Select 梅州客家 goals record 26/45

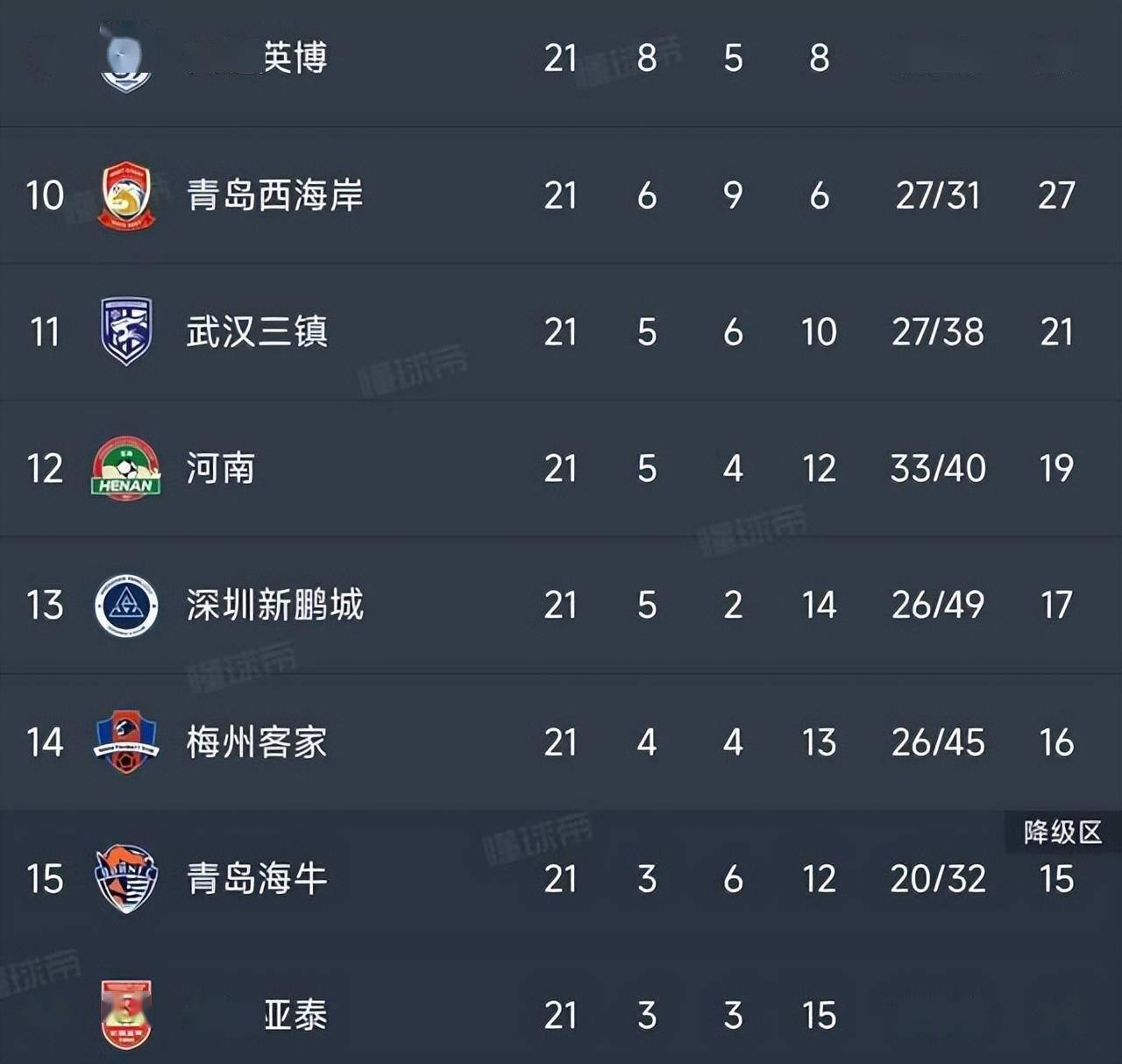[938, 742]
